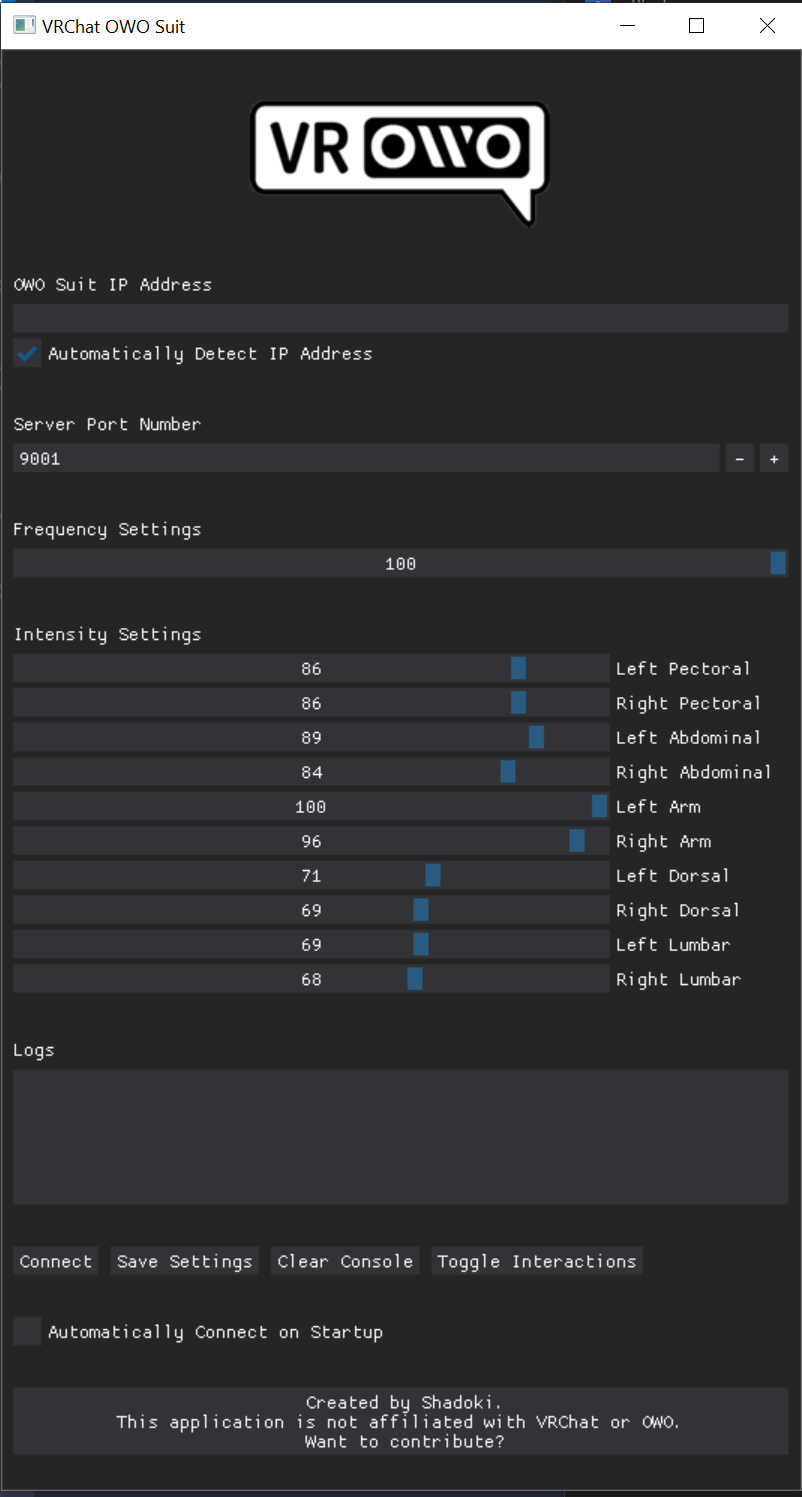Screen dimensions: 802x1497
Task: Click inside the Logs console area
Action: click(401, 1137)
